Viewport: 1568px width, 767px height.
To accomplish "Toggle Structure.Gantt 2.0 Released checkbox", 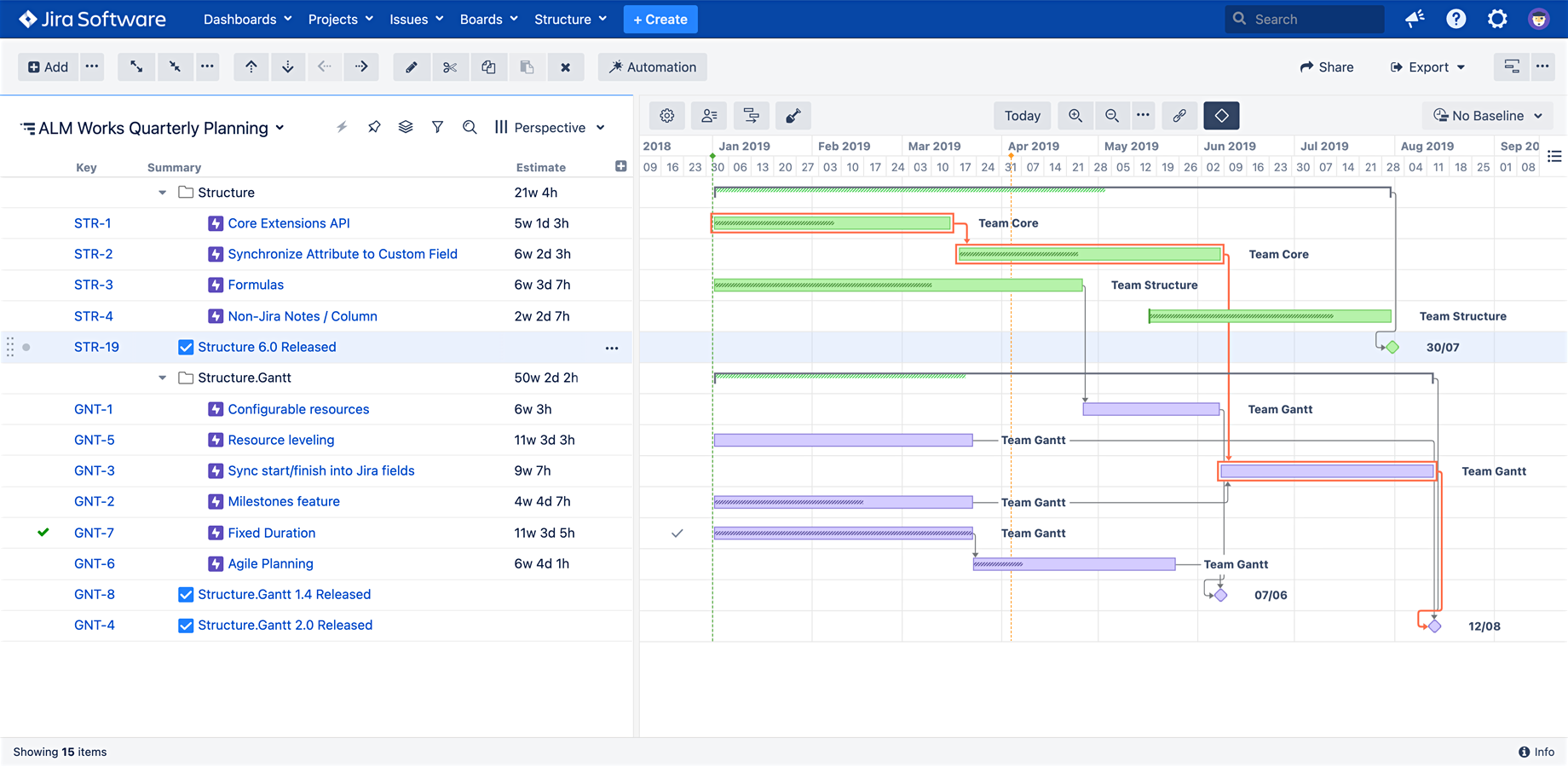I will tap(185, 626).
